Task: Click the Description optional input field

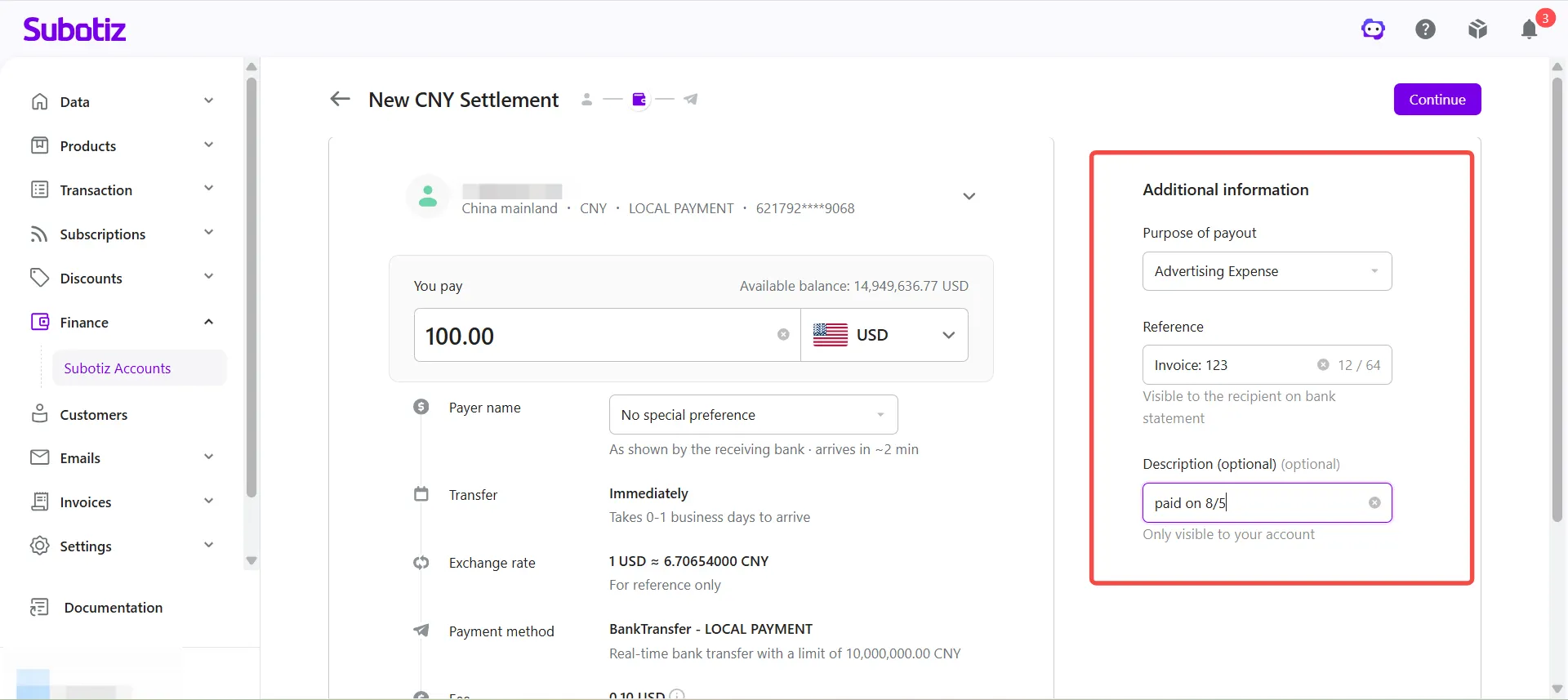Action: pyautogui.click(x=1267, y=503)
